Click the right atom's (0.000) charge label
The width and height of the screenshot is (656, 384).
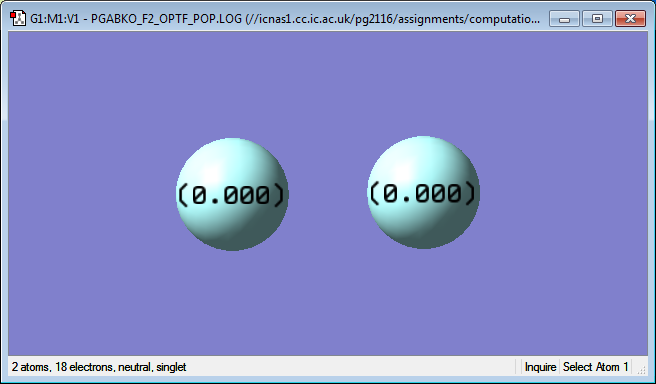[x=423, y=193]
